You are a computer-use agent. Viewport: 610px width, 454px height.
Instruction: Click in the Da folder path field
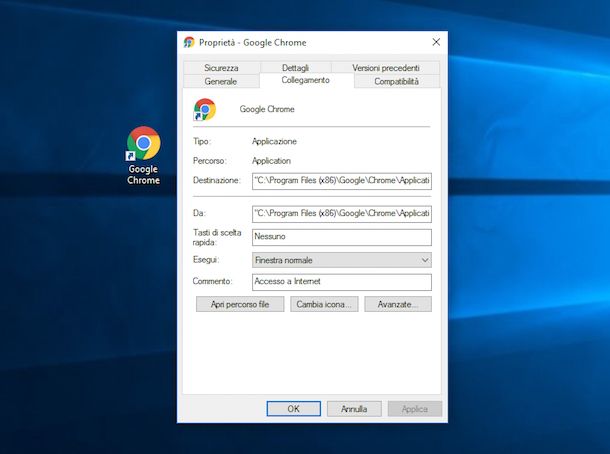click(x=342, y=214)
